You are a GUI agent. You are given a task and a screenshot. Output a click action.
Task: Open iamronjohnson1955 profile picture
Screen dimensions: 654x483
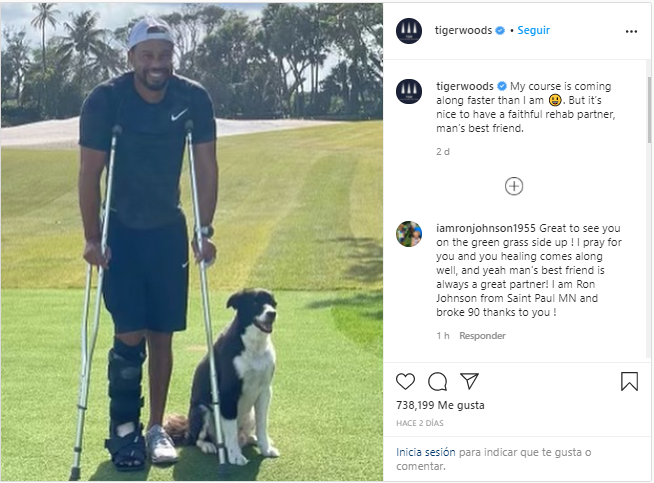(x=409, y=234)
